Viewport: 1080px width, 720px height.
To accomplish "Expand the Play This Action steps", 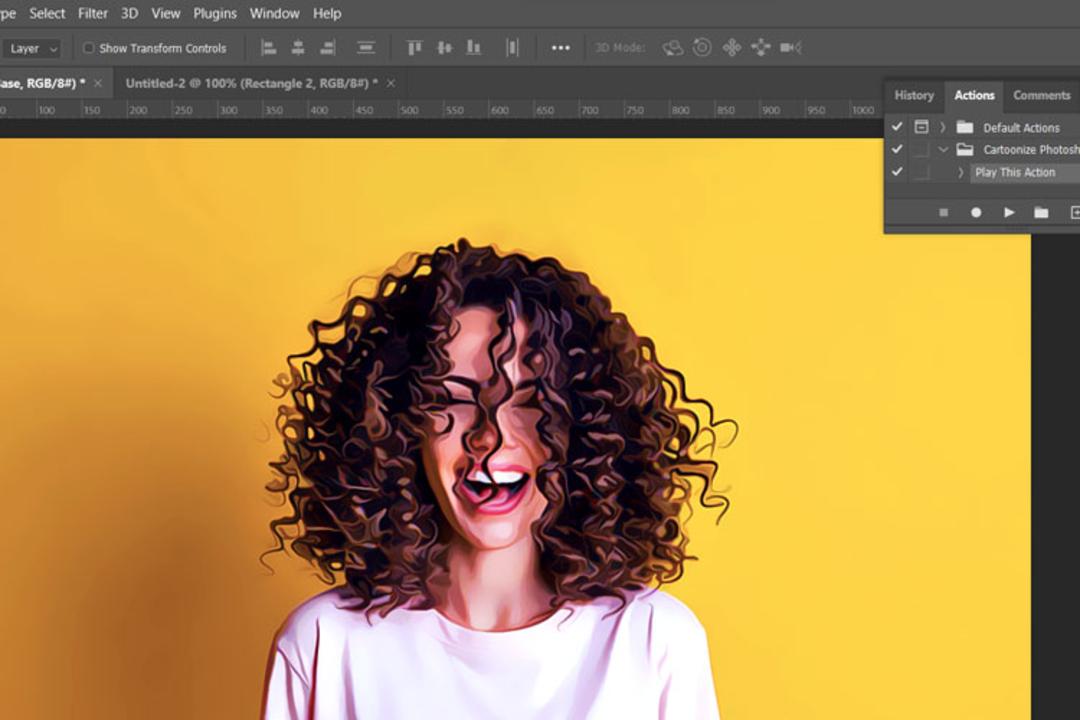I will pos(960,172).
